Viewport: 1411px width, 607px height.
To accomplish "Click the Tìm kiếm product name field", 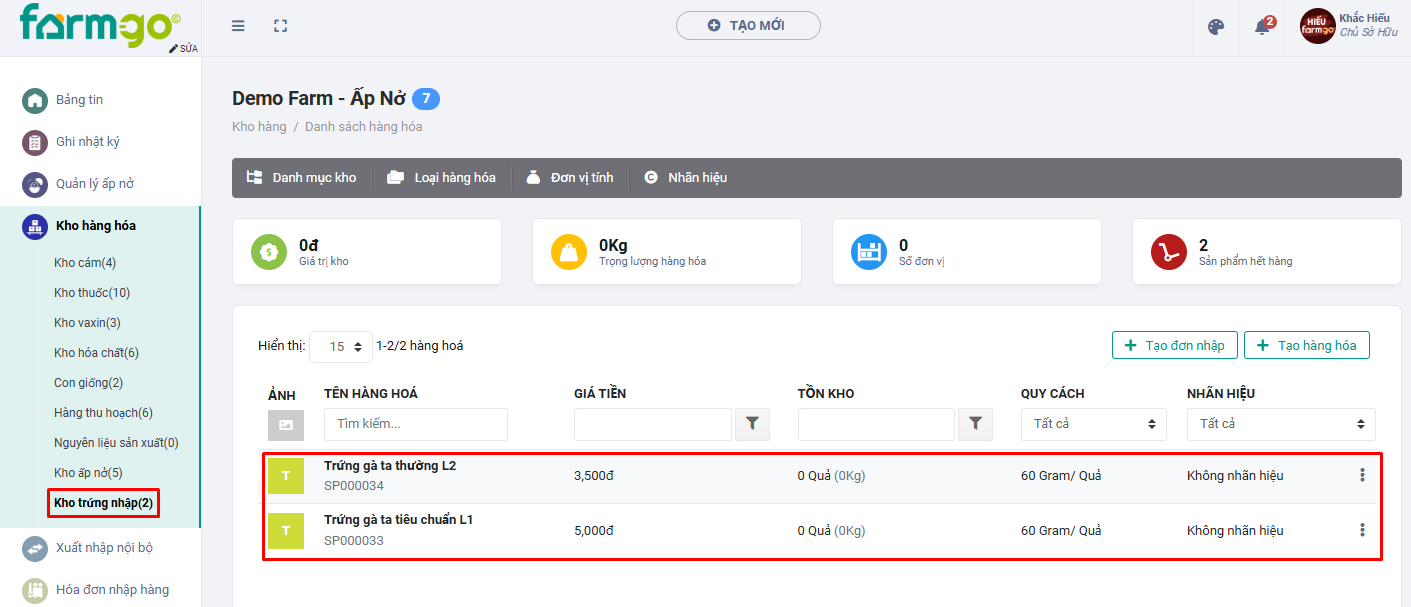I will (x=415, y=424).
